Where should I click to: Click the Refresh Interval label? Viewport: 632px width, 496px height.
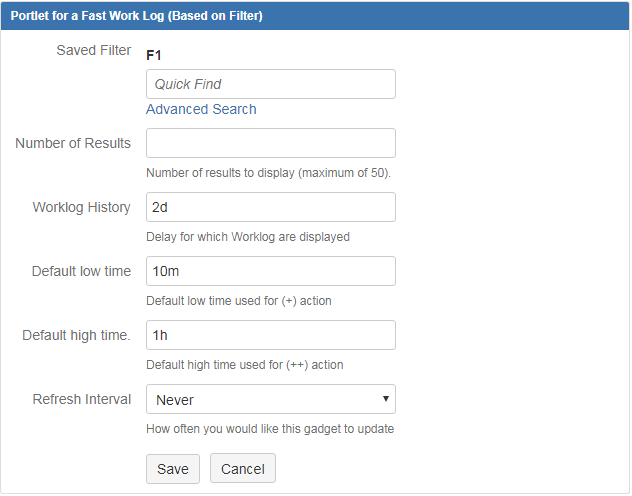(81, 399)
